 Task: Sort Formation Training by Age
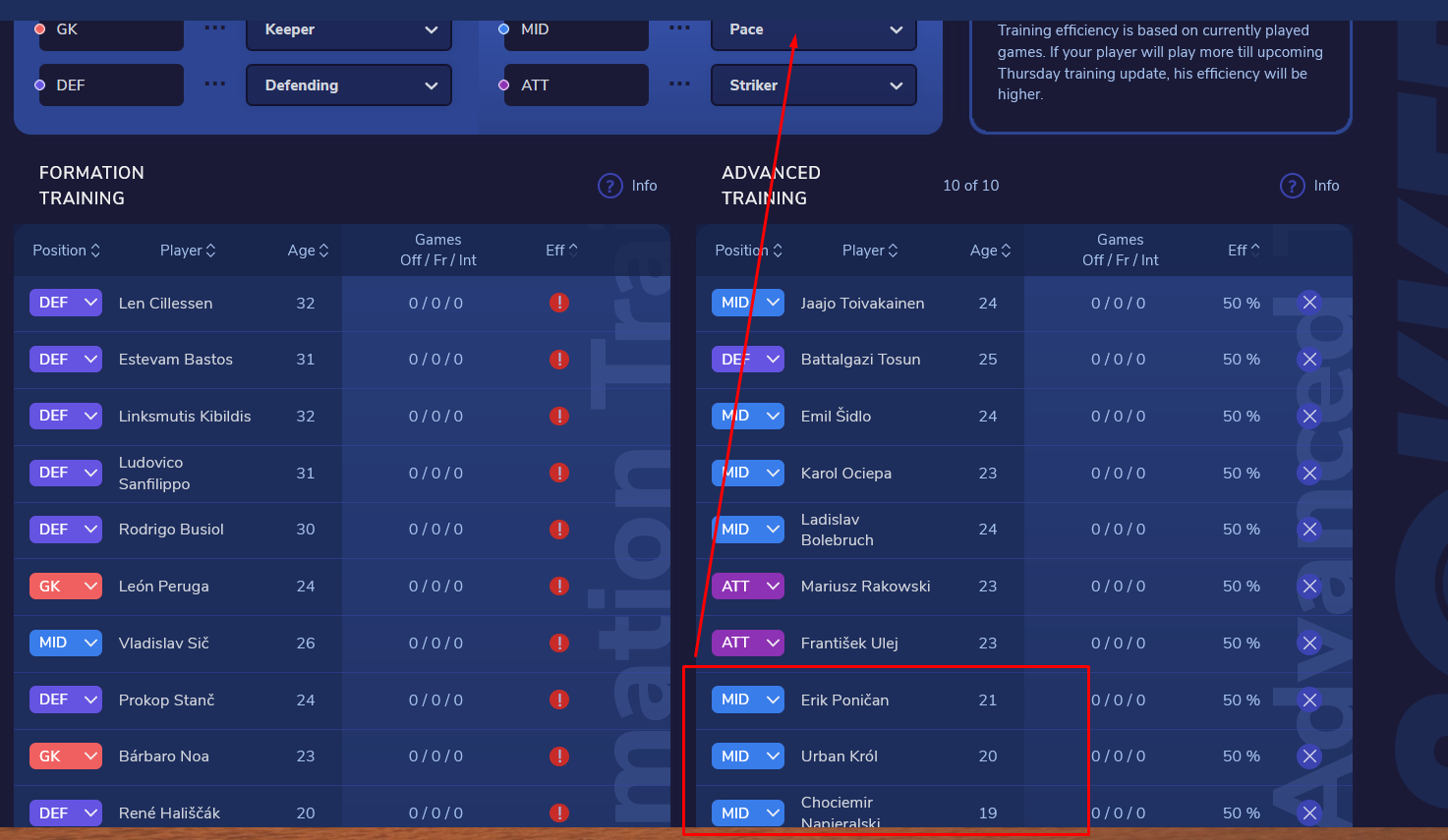(308, 251)
